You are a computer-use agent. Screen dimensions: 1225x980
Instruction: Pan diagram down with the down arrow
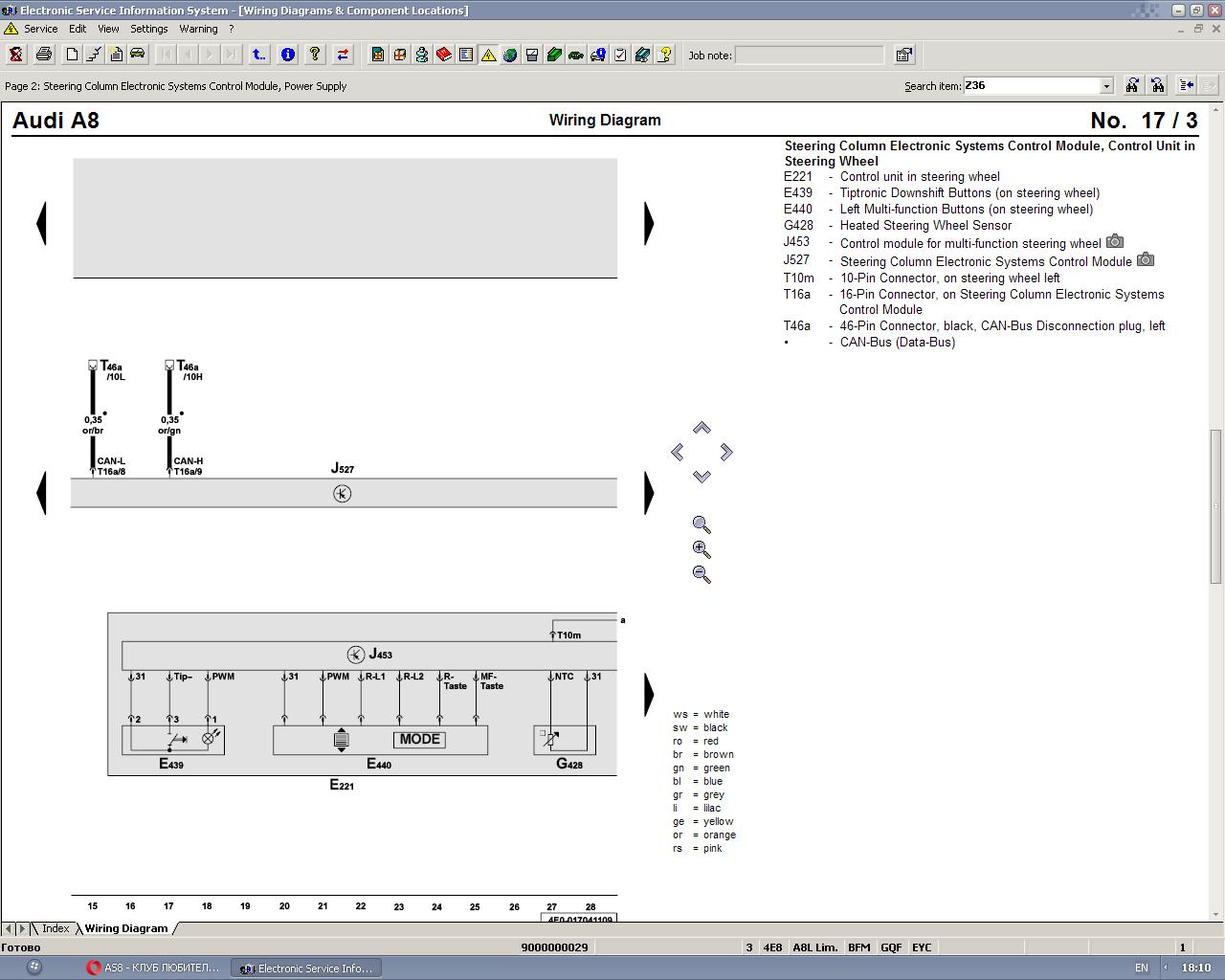pos(702,476)
